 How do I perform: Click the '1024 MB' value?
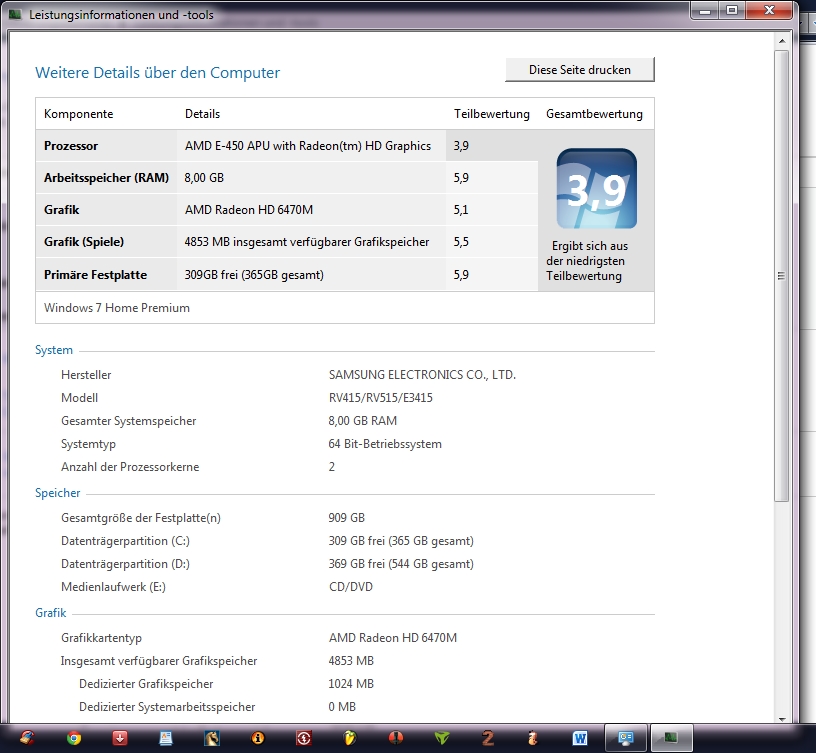[x=351, y=684]
